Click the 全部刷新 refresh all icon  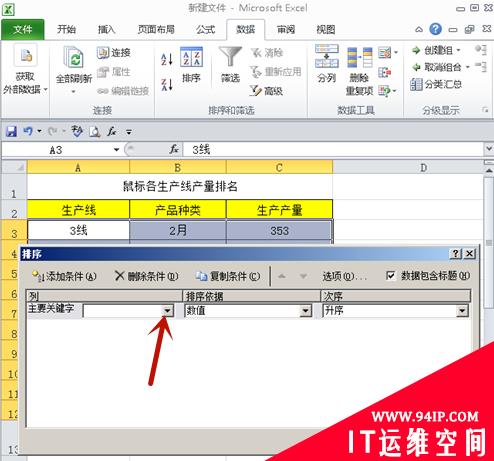coord(74,69)
